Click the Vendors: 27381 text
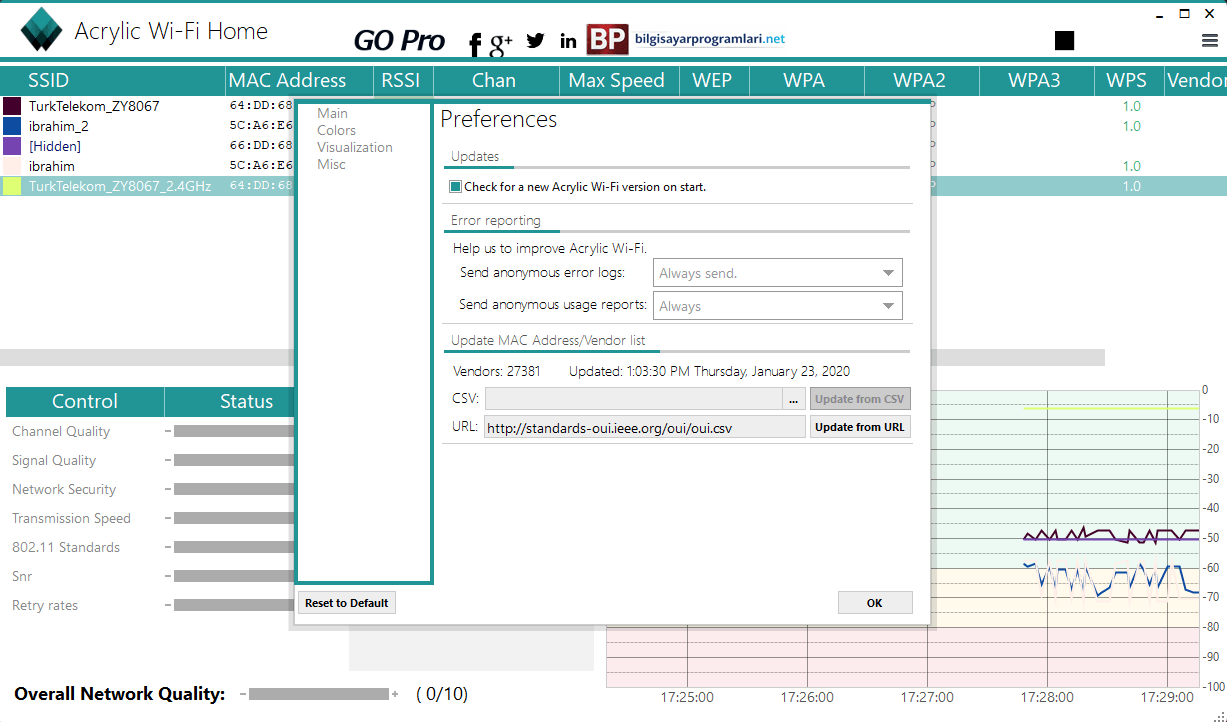Viewport: 1227px width, 722px height. click(x=496, y=371)
